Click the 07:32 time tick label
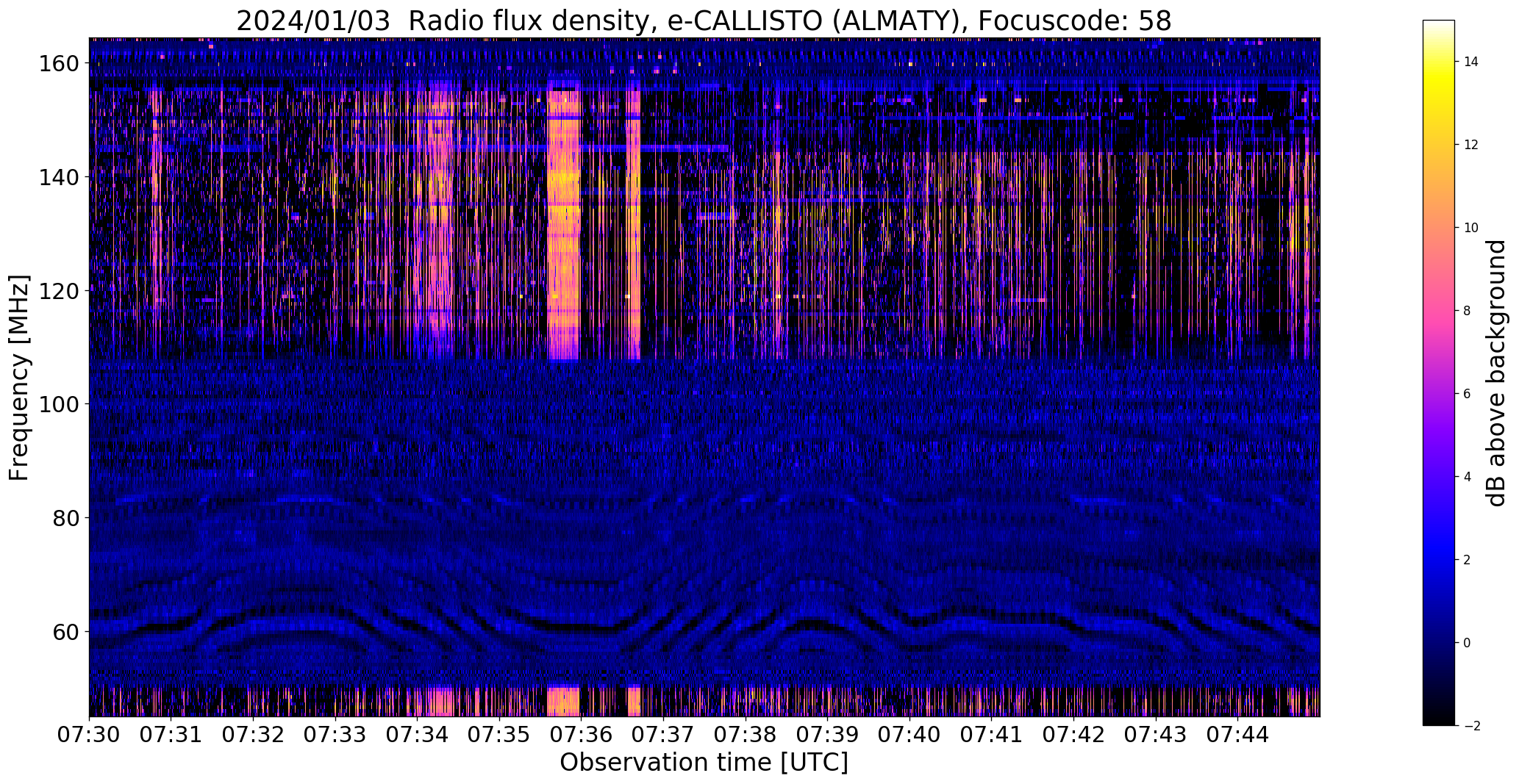The height and width of the screenshot is (784, 1519). click(253, 734)
